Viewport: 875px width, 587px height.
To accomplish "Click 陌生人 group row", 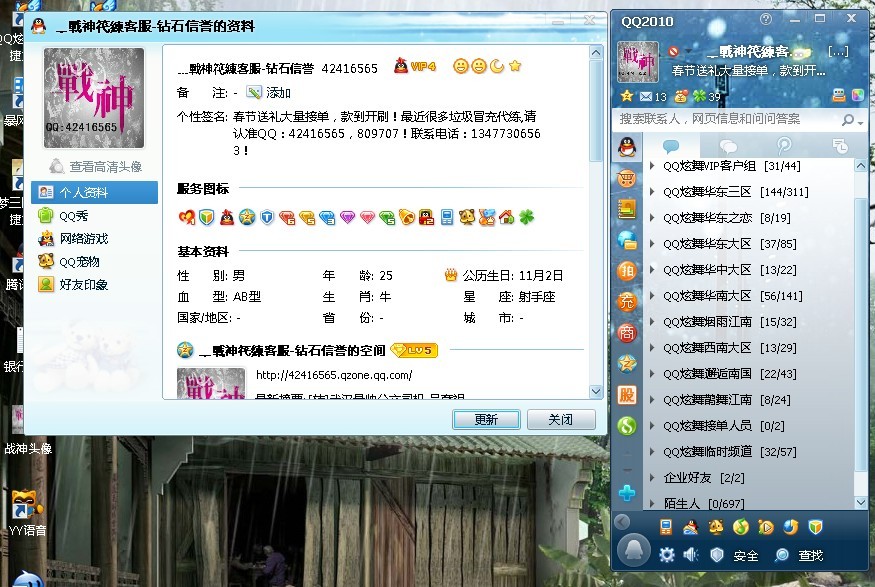I will click(x=749, y=503).
